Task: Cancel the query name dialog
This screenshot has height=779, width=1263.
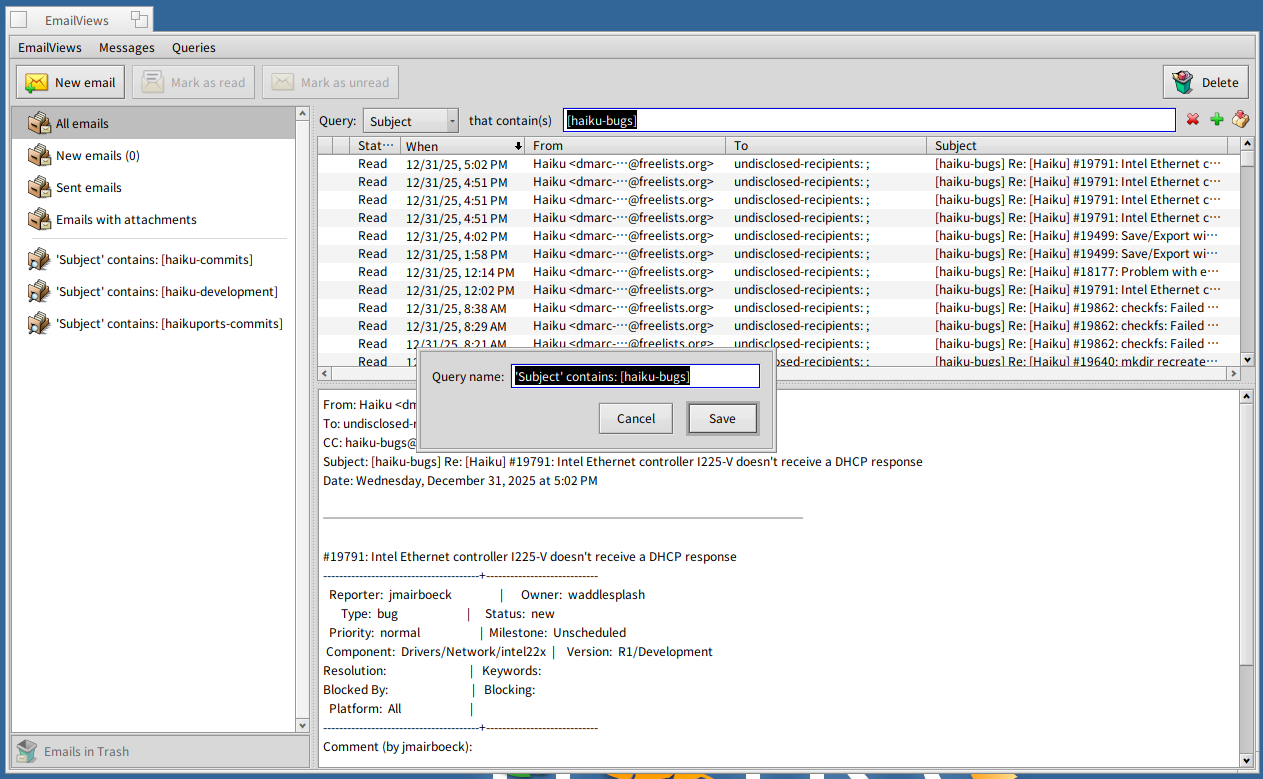Action: (635, 419)
